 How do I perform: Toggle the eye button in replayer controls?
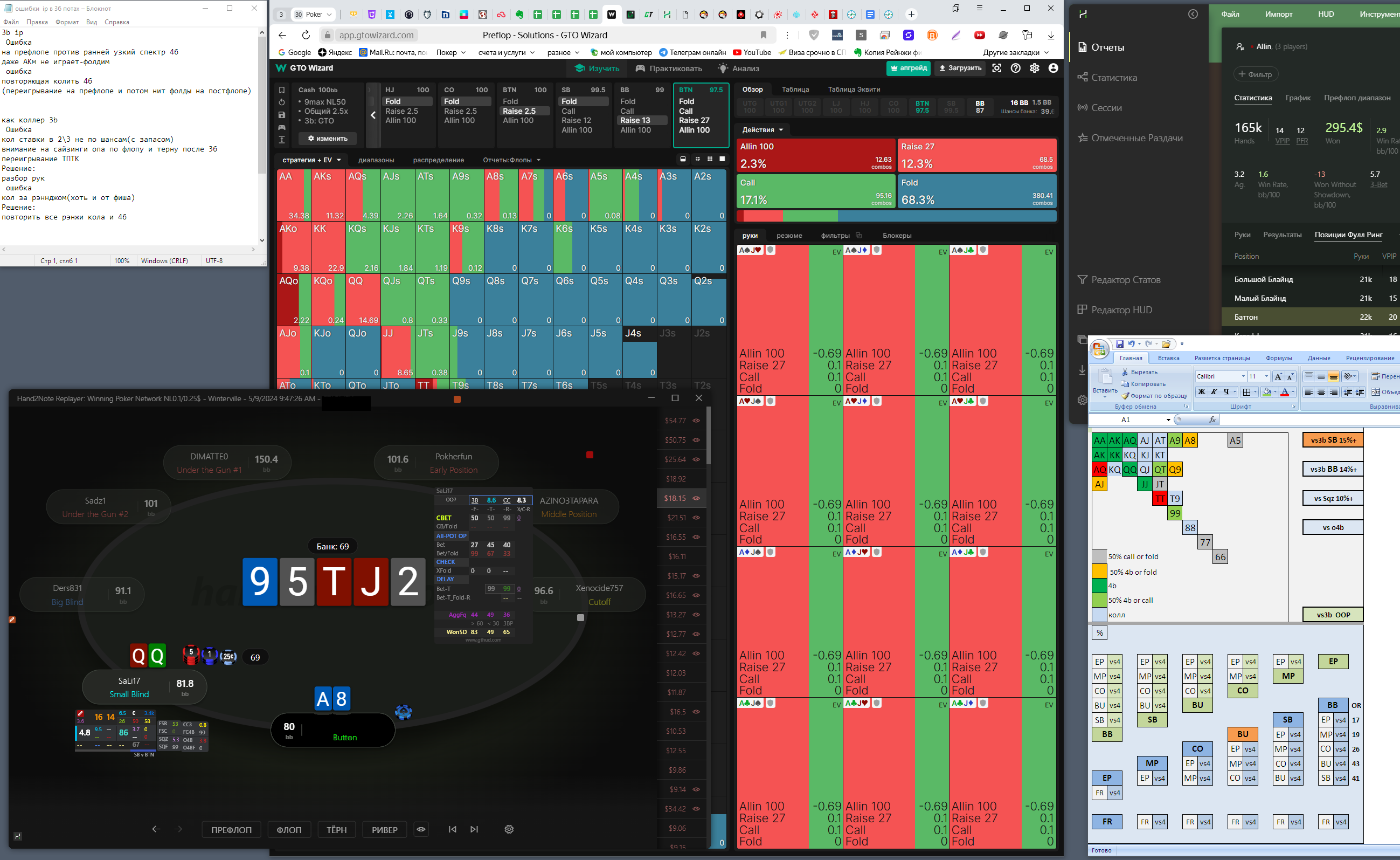pos(421,829)
